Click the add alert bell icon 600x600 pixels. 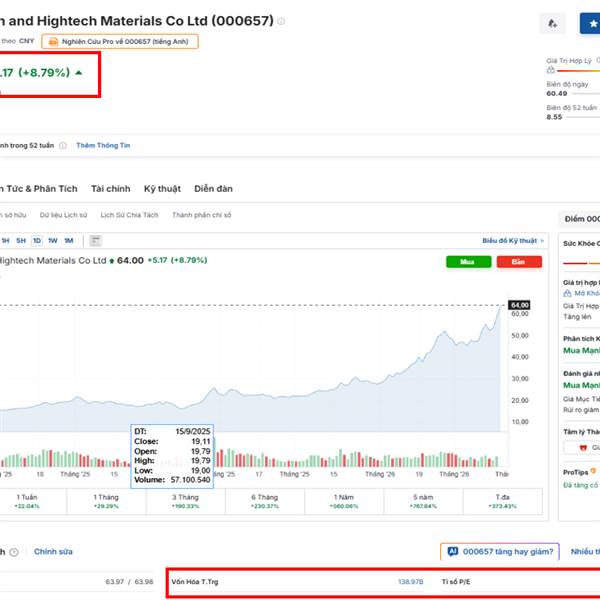tap(553, 22)
